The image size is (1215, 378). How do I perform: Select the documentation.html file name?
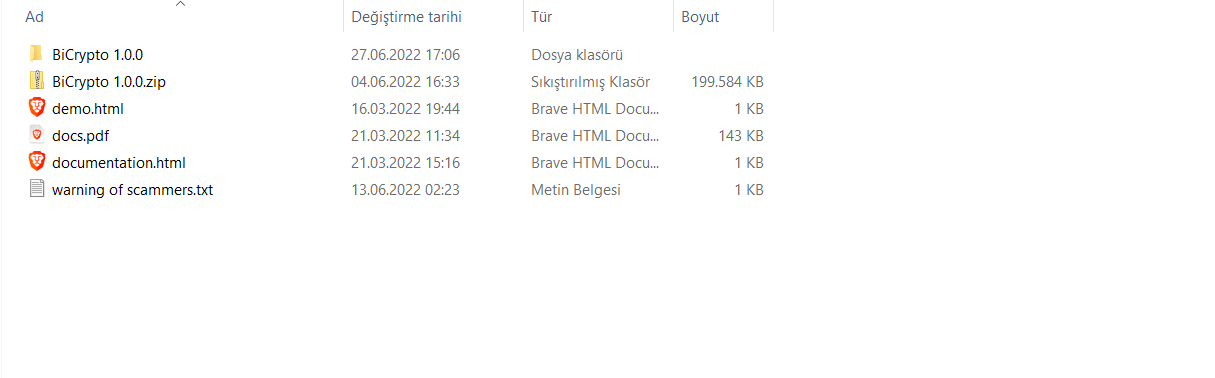coord(119,163)
